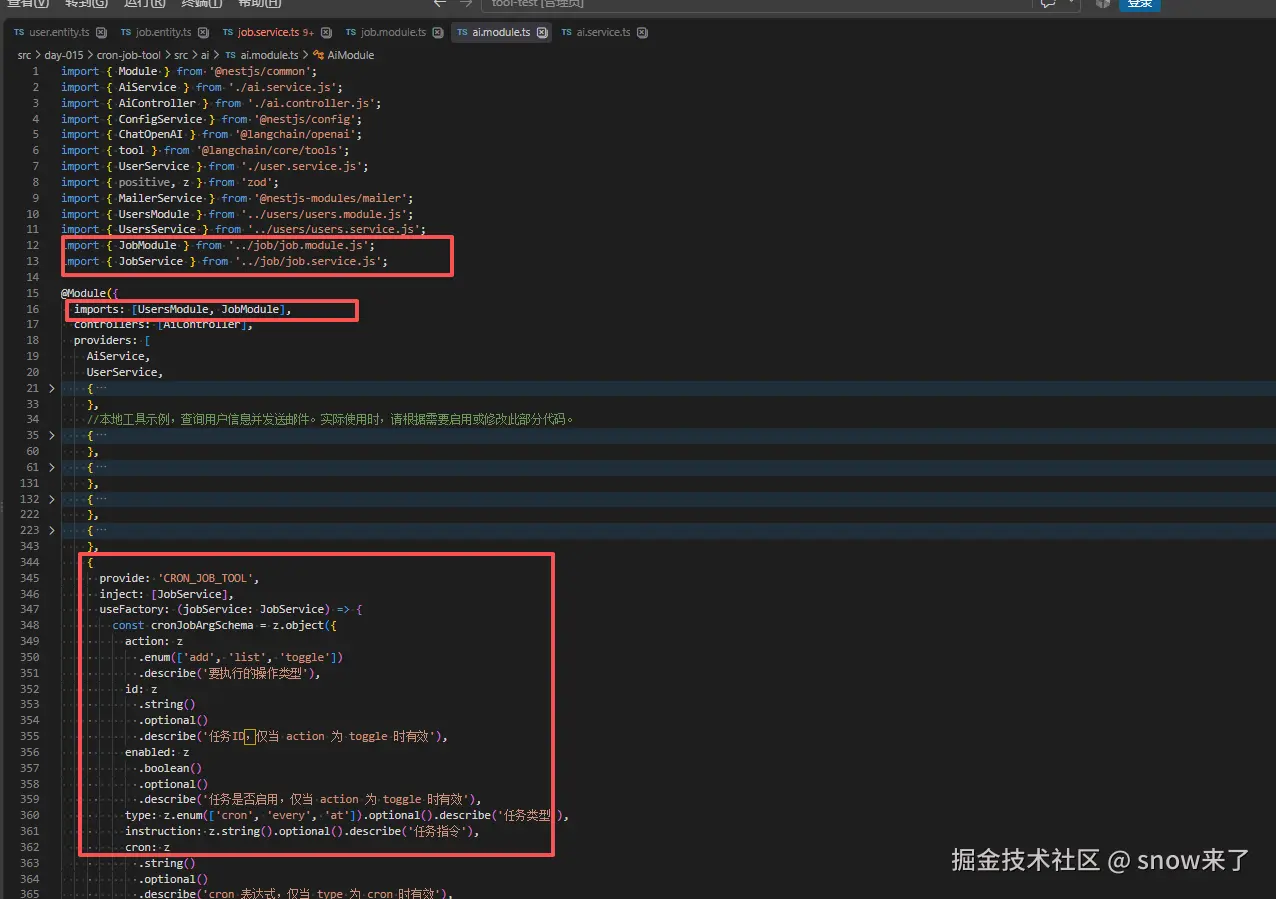This screenshot has width=1276, height=899.
Task: Open the ai folder breadcrumb
Action: 205,55
